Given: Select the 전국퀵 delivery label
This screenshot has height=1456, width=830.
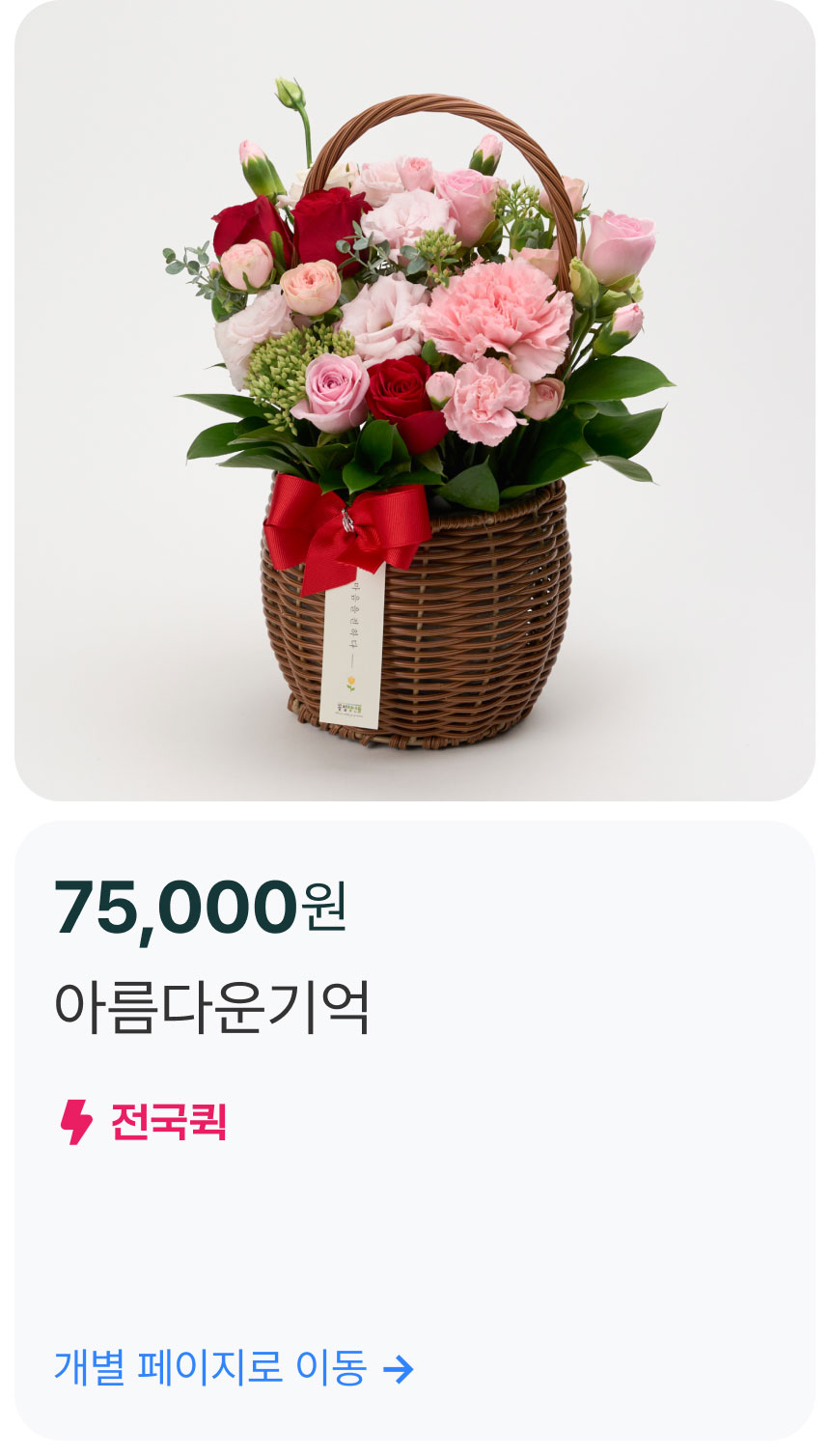Looking at the screenshot, I should pyautogui.click(x=168, y=1122).
